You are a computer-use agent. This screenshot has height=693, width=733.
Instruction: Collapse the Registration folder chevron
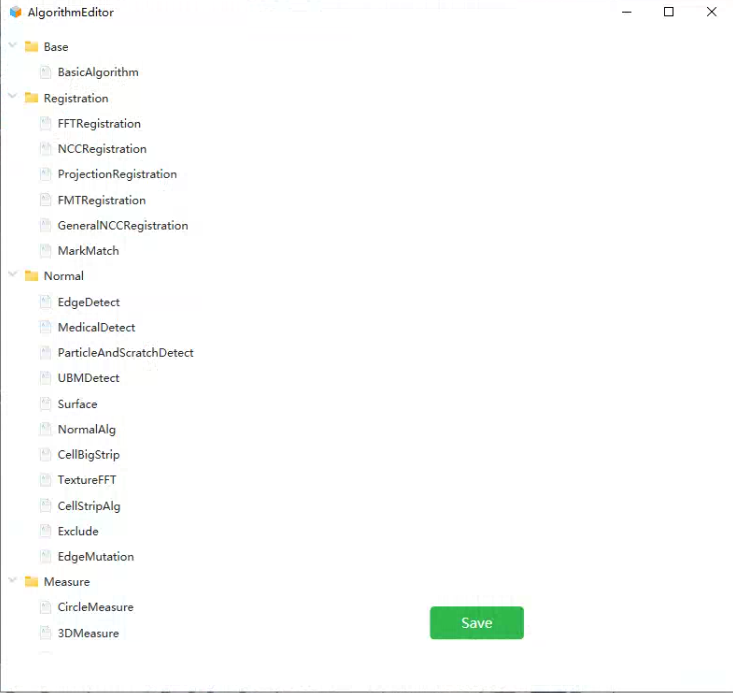[13, 97]
